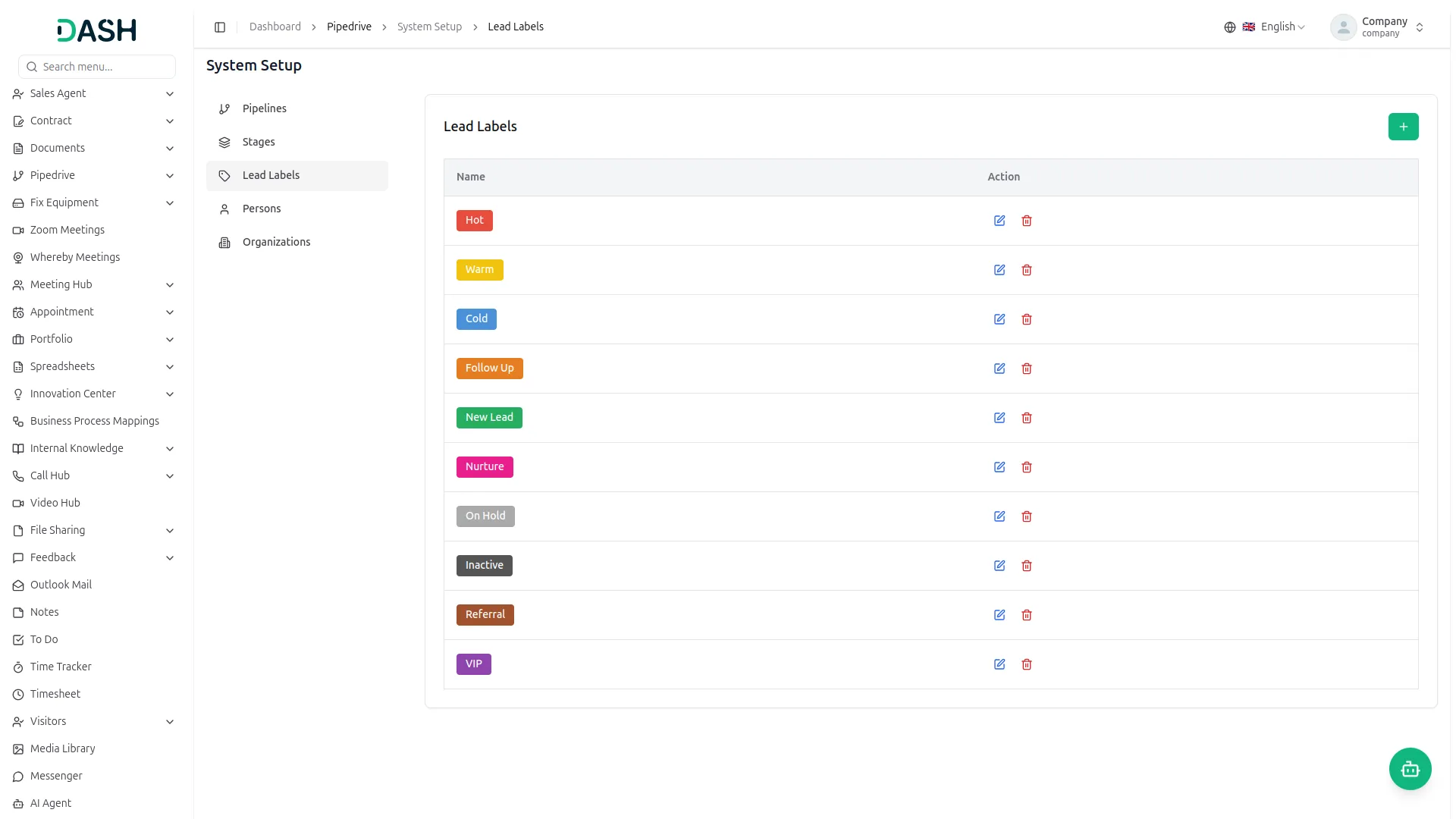Image resolution: width=1456 pixels, height=819 pixels.
Task: Open the Company account menu
Action: click(x=1377, y=27)
